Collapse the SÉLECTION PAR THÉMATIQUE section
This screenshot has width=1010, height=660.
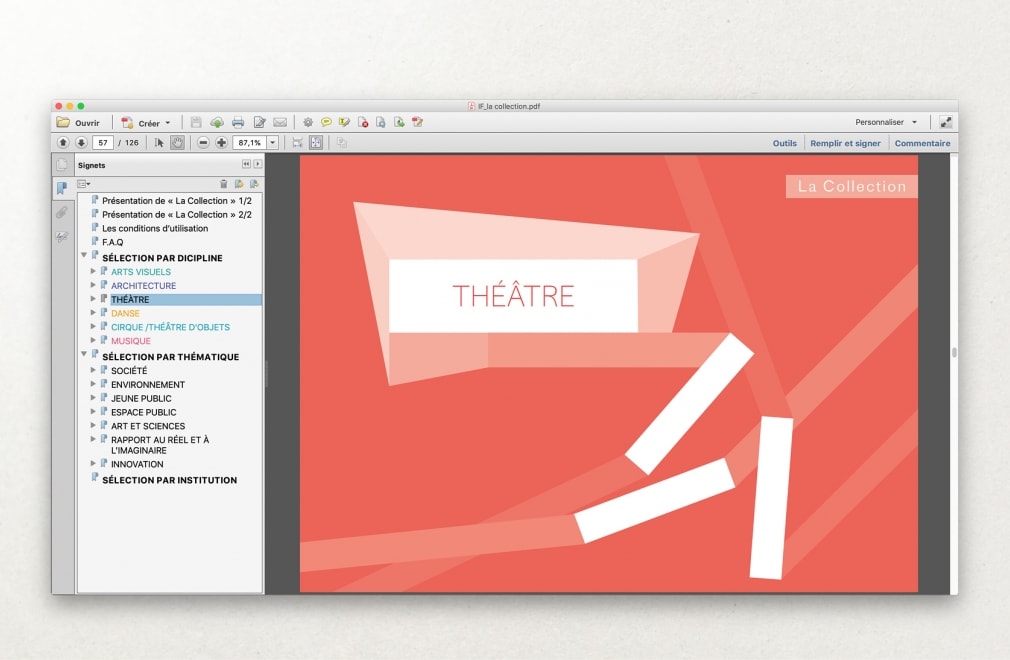coord(84,356)
